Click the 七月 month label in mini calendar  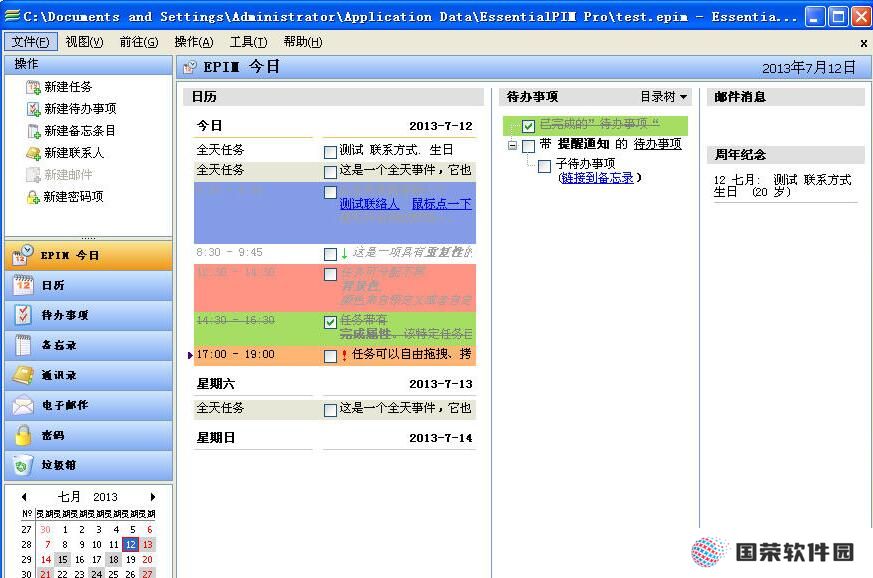(x=70, y=497)
